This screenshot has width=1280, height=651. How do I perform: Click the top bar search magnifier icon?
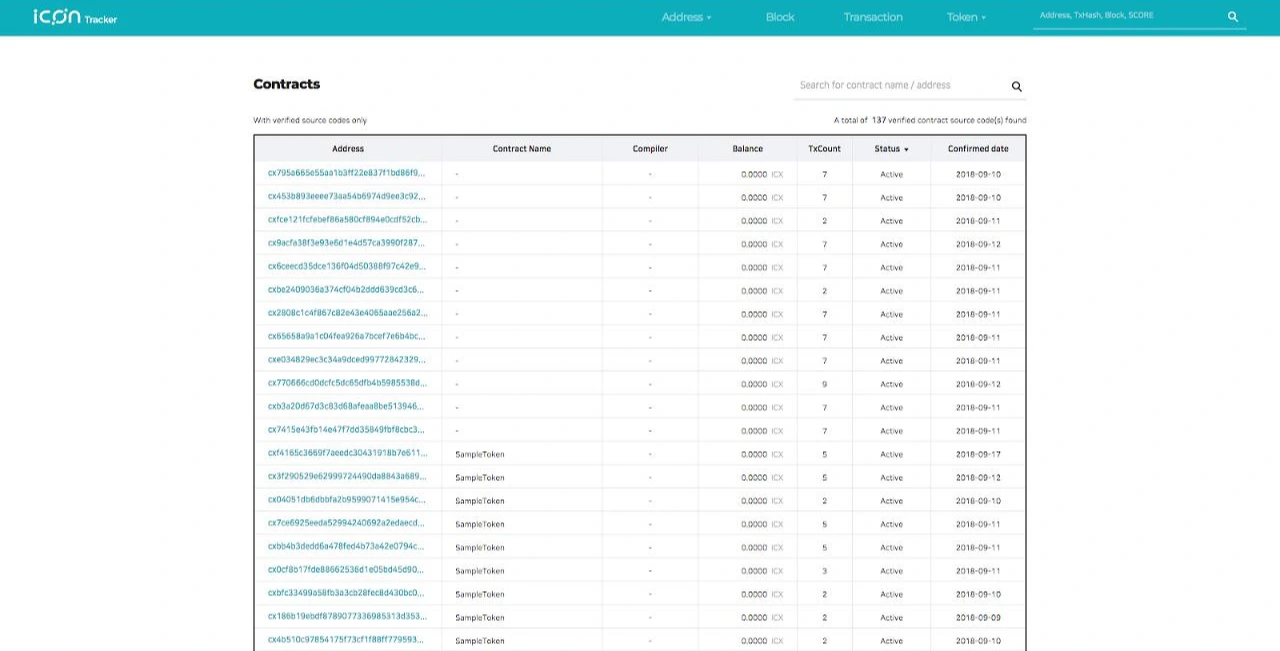(1233, 17)
